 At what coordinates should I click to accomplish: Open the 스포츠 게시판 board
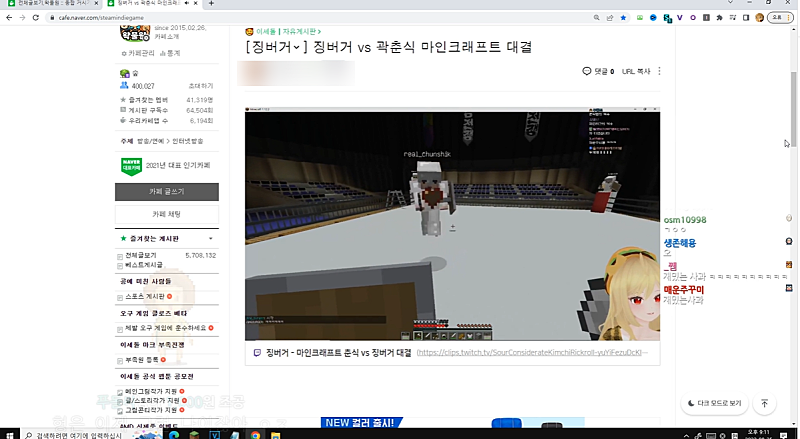[145, 297]
